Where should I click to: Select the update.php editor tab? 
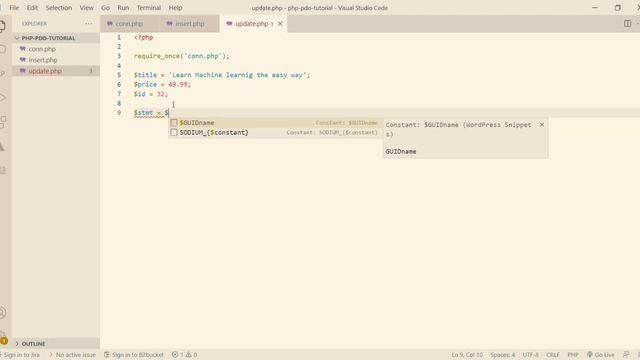pos(251,24)
